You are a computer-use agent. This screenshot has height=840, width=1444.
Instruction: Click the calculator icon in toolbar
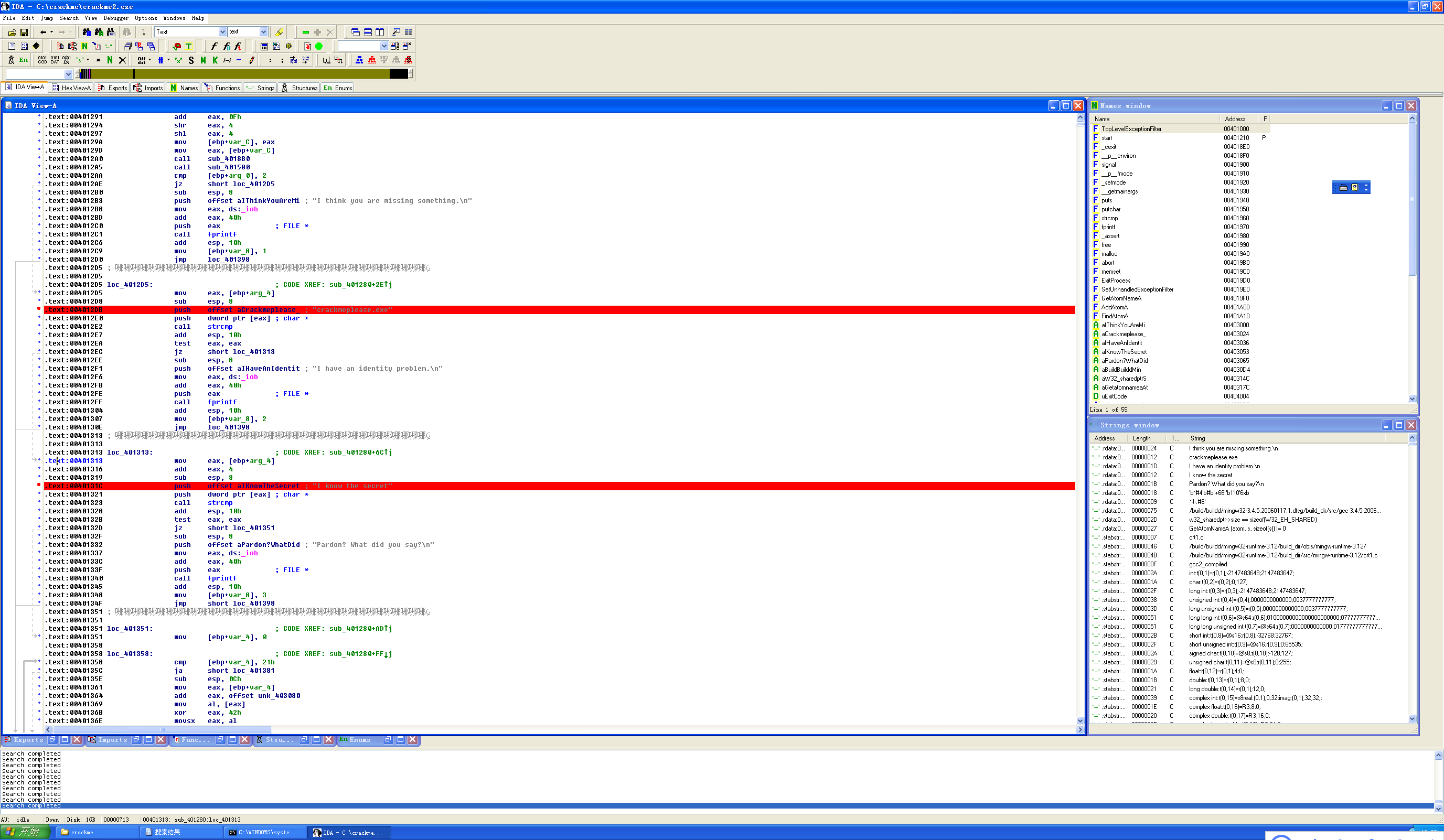click(264, 47)
